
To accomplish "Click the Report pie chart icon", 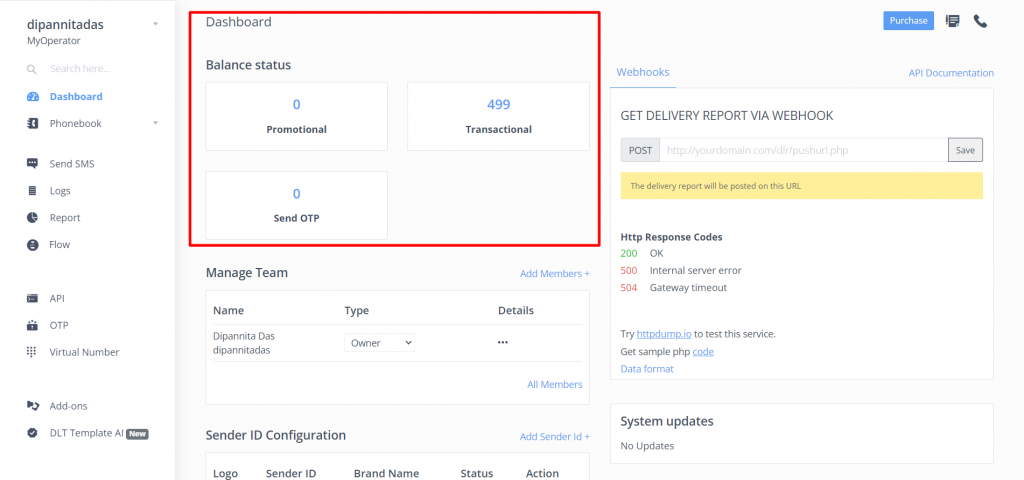I will [33, 217].
